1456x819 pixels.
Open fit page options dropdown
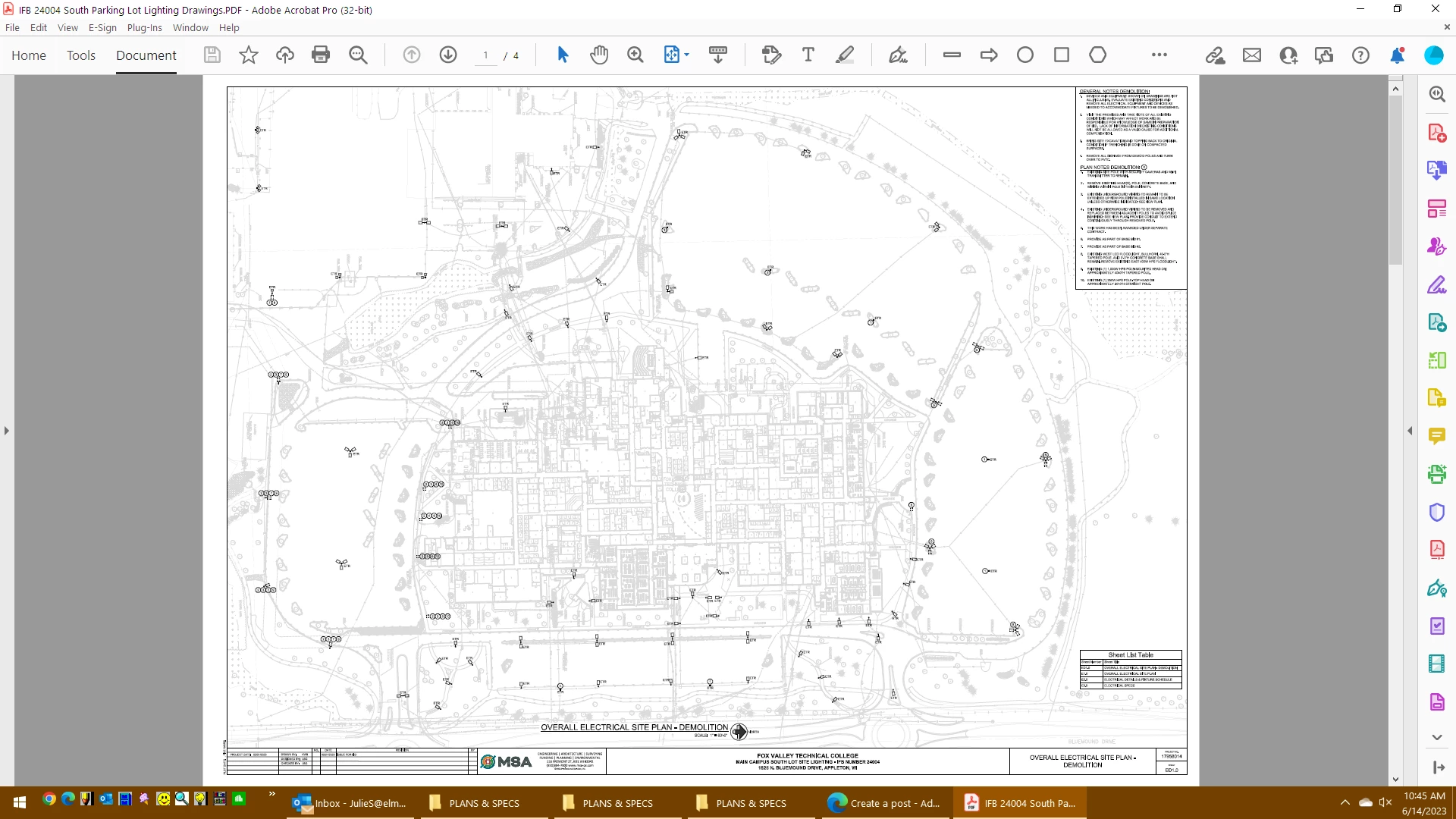(686, 55)
